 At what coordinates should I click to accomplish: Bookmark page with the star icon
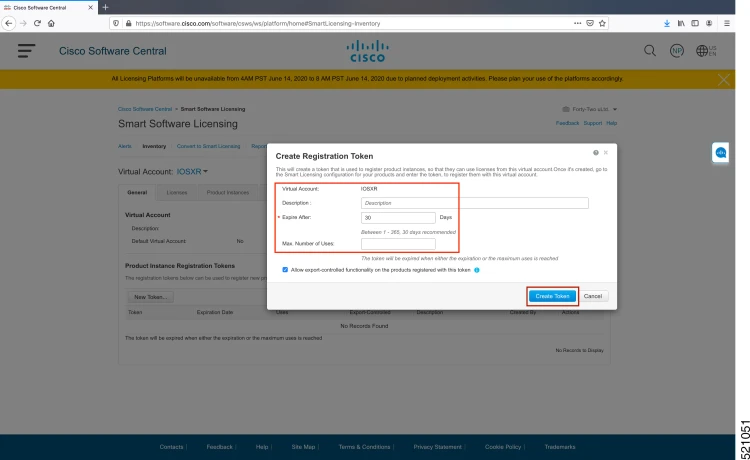point(602,23)
